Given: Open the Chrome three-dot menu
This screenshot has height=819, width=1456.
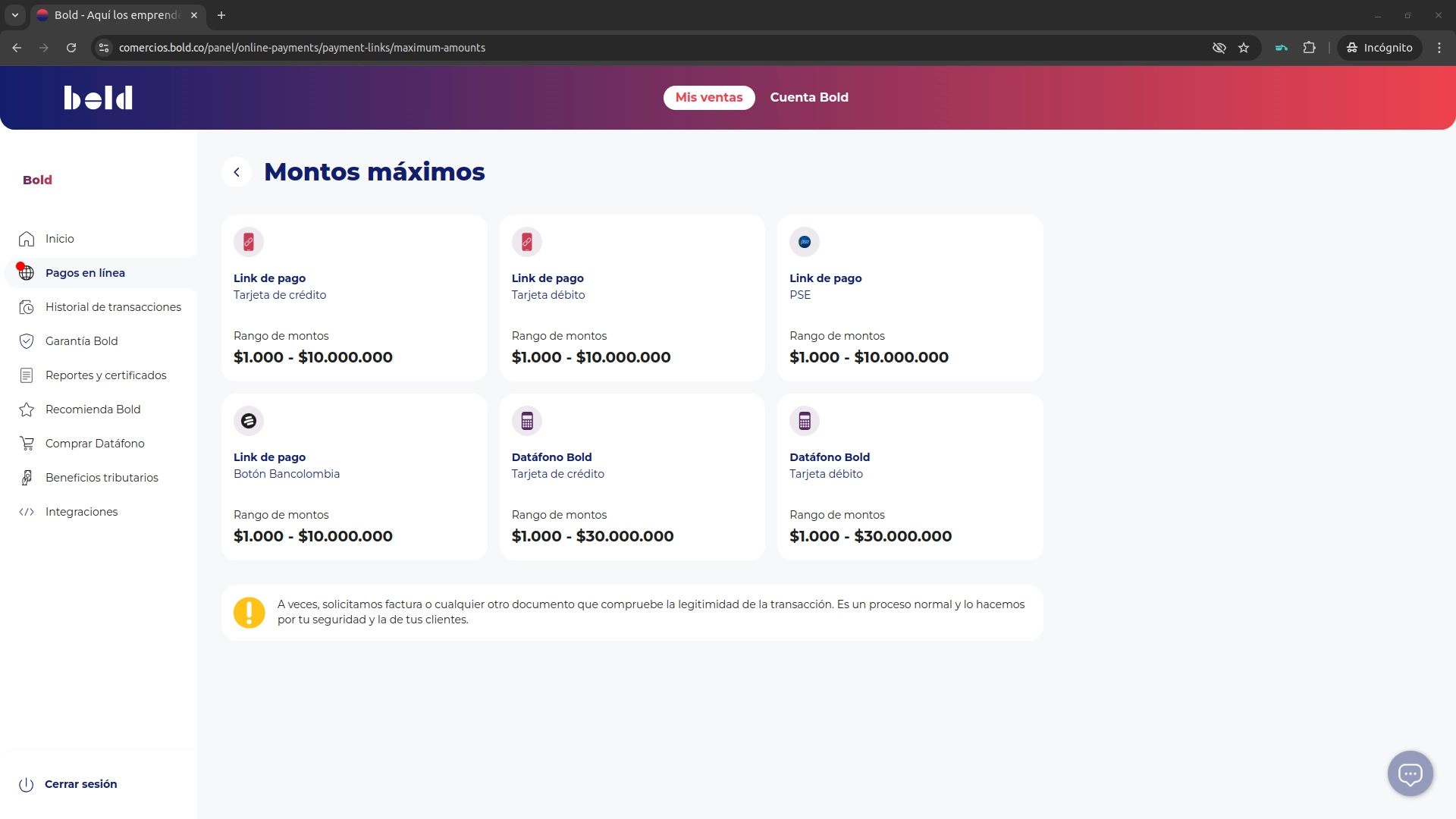Looking at the screenshot, I should (x=1439, y=48).
